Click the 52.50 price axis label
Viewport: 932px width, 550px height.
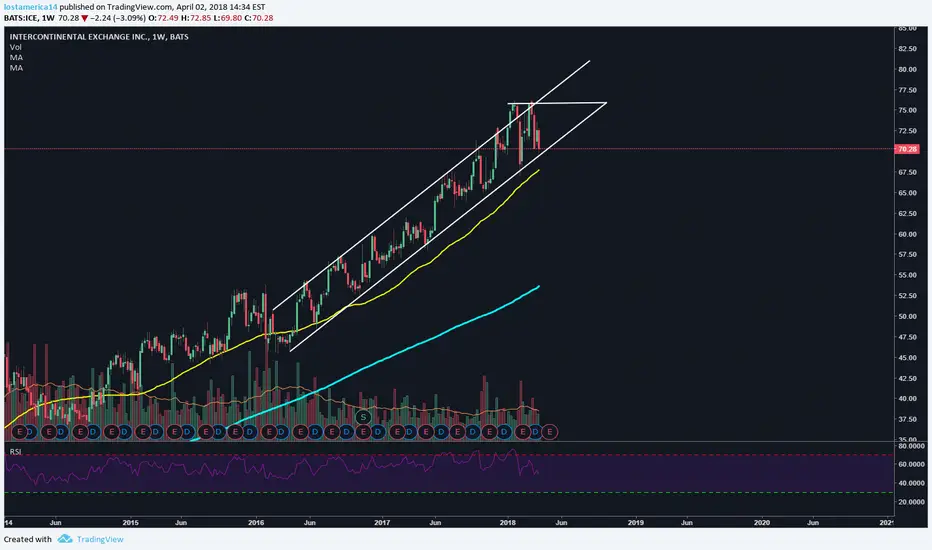907,296
